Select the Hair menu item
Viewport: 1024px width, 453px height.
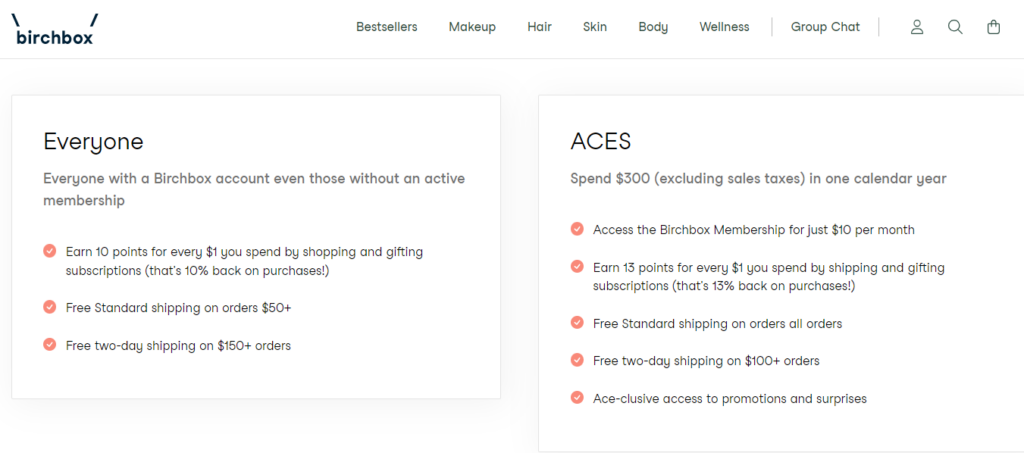pyautogui.click(x=539, y=27)
